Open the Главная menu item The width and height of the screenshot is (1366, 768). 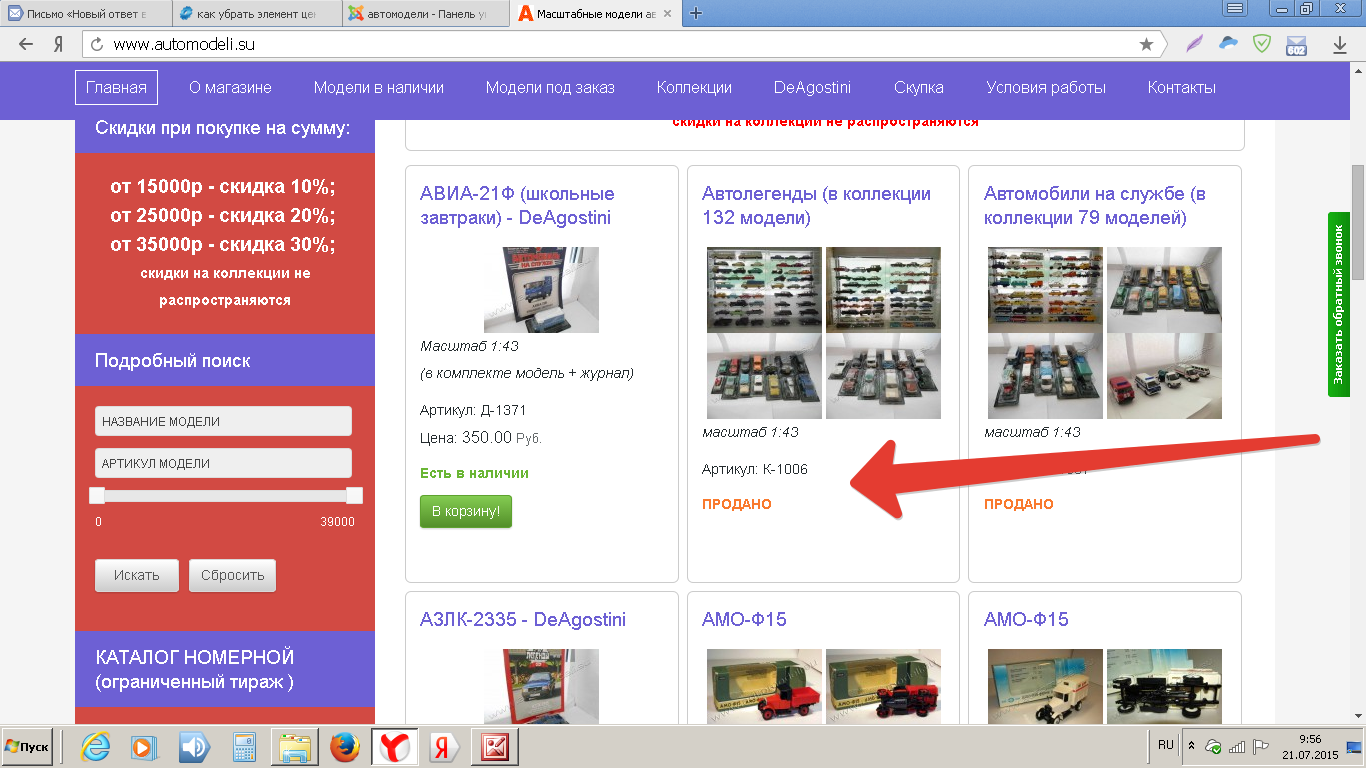116,87
